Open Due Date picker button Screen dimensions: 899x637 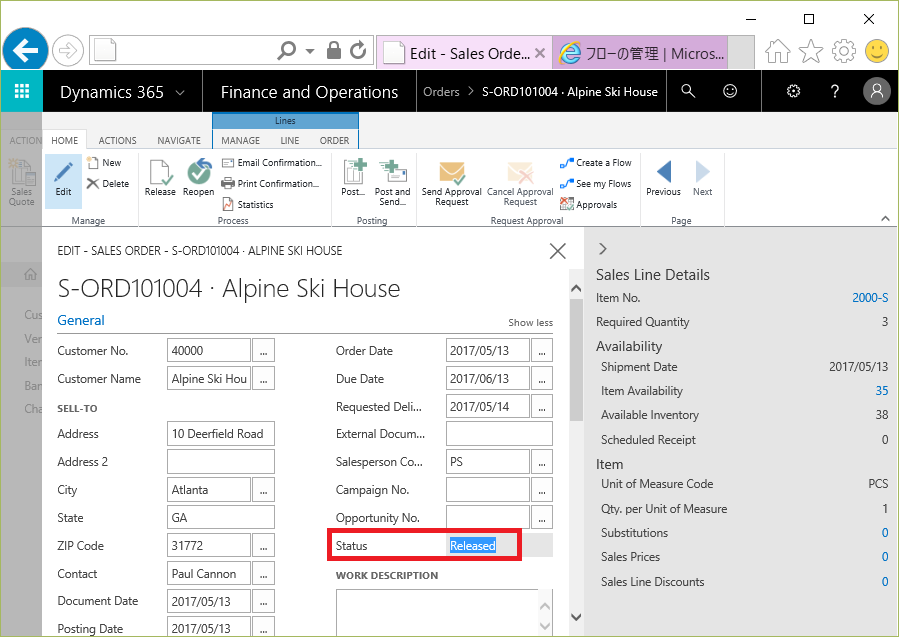coord(542,378)
